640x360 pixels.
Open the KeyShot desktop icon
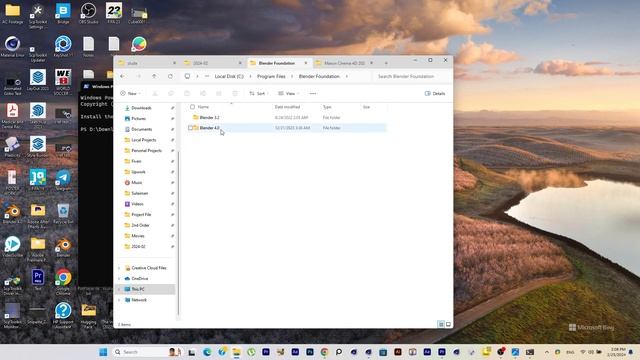(63, 46)
